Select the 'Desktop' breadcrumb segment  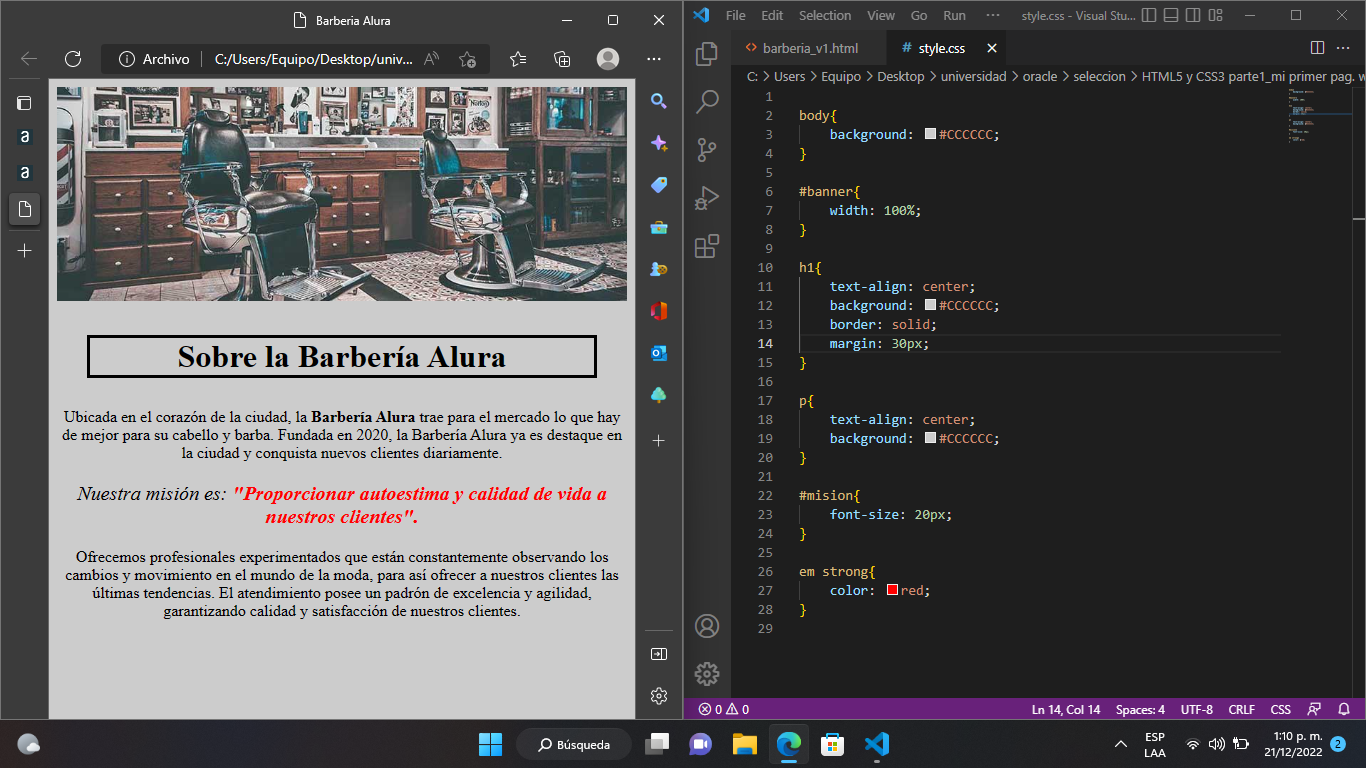tap(900, 76)
